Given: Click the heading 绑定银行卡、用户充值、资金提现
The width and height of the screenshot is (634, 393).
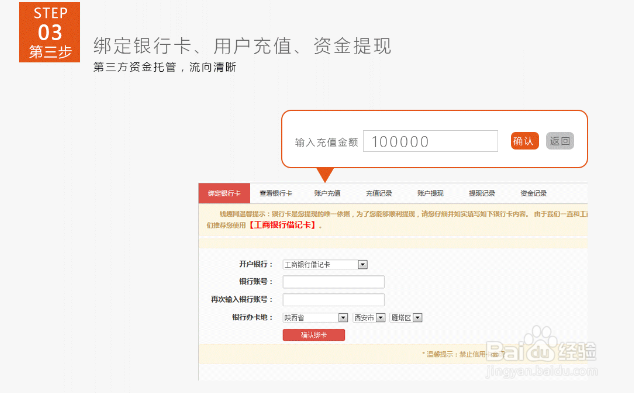Looking at the screenshot, I should click(242, 46).
